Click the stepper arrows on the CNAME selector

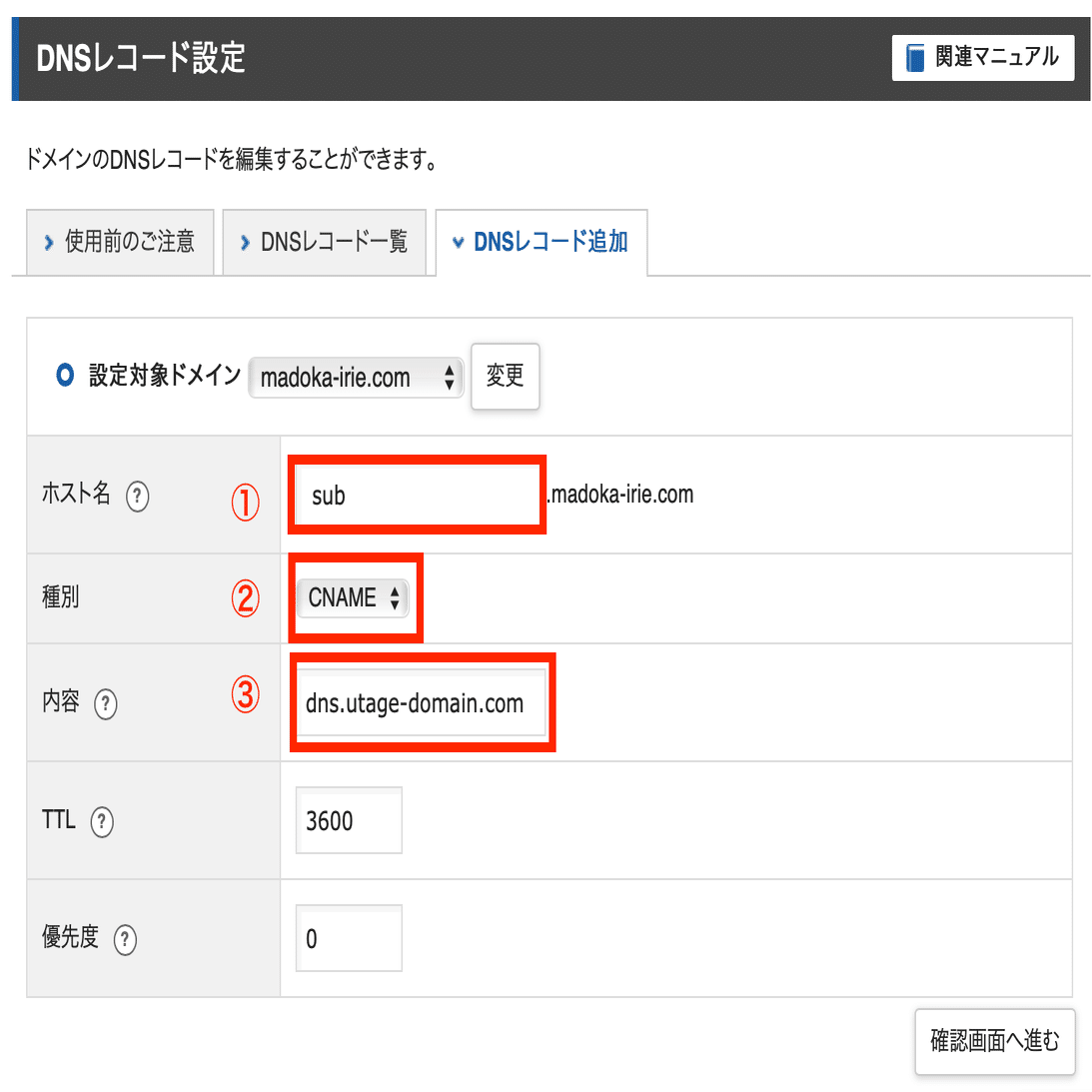[395, 597]
